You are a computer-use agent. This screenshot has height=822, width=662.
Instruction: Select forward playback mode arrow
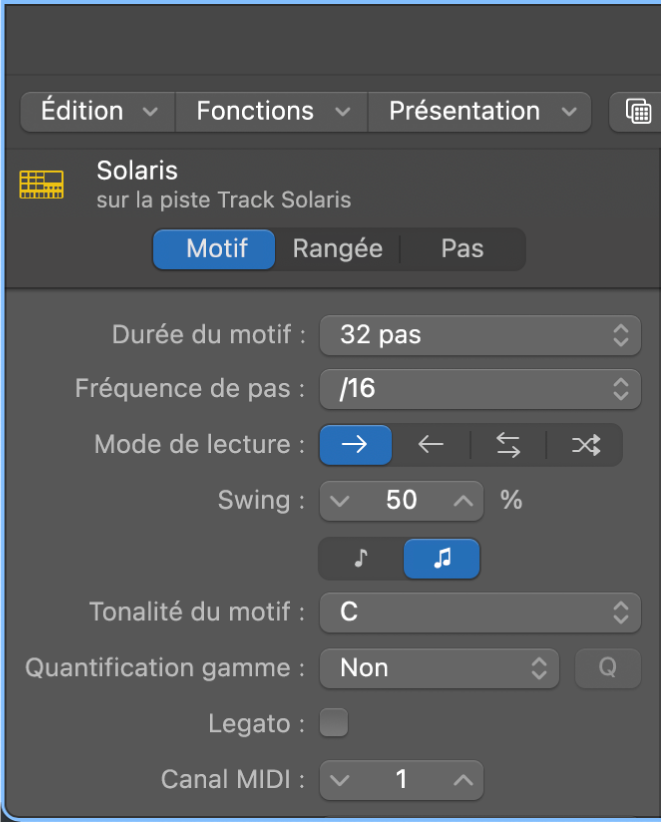pos(355,445)
